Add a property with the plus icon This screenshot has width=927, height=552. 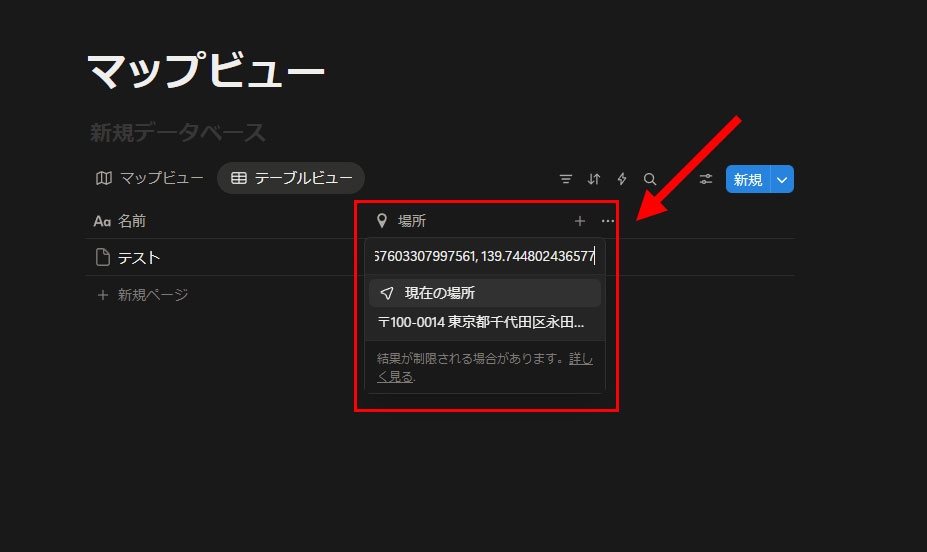point(580,221)
